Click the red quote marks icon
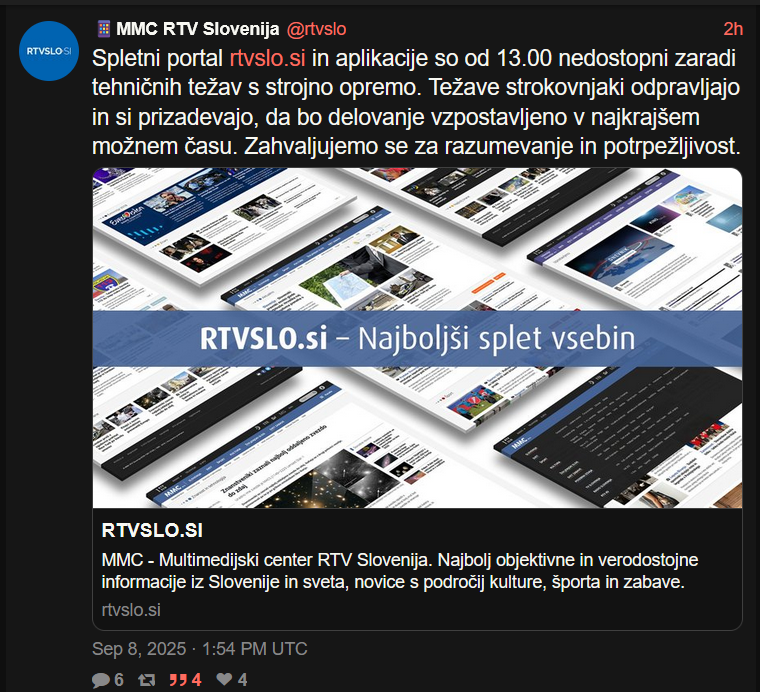Image resolution: width=760 pixels, height=692 pixels. (178, 680)
